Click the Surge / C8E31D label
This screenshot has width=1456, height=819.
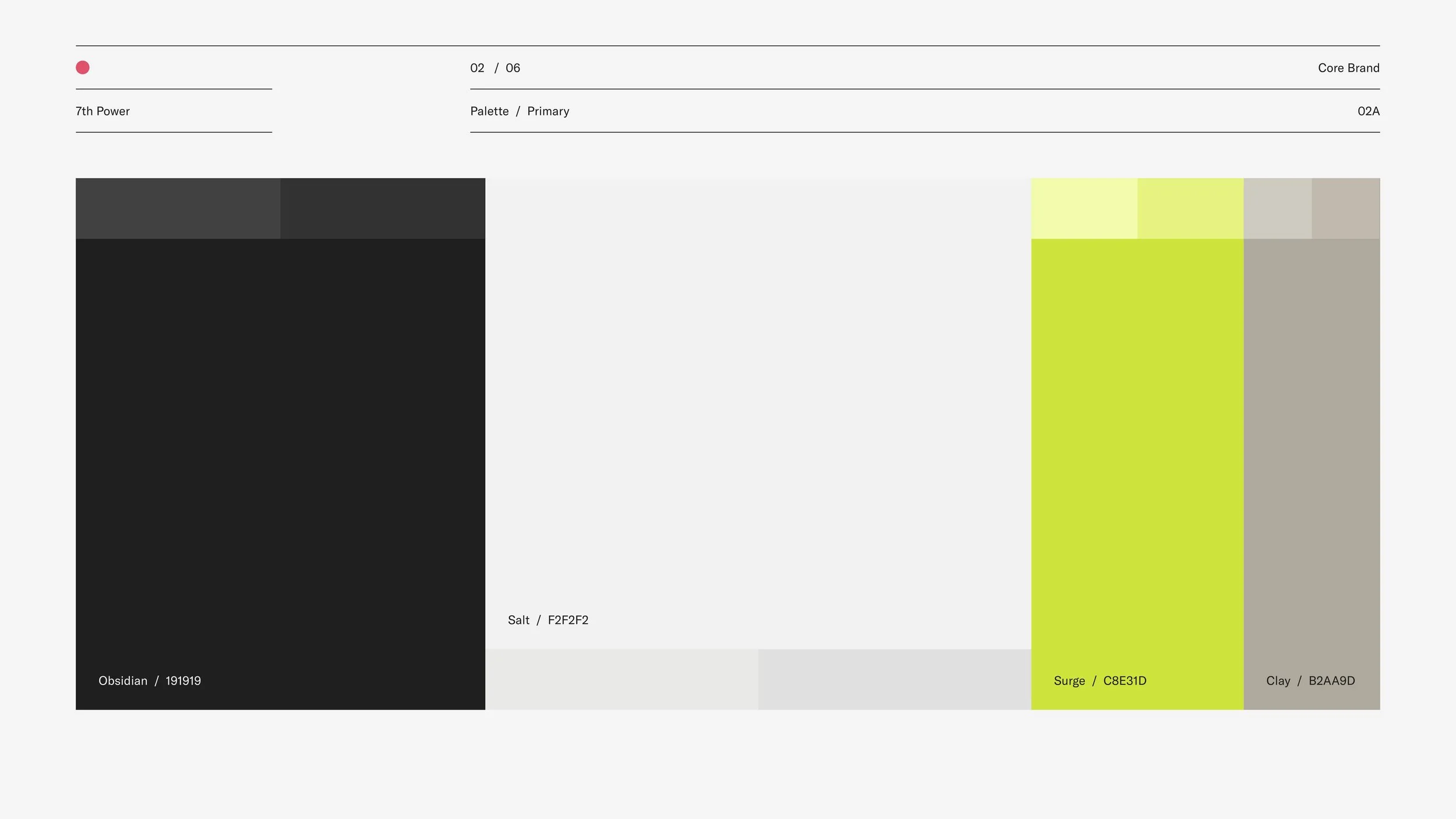coord(1100,681)
